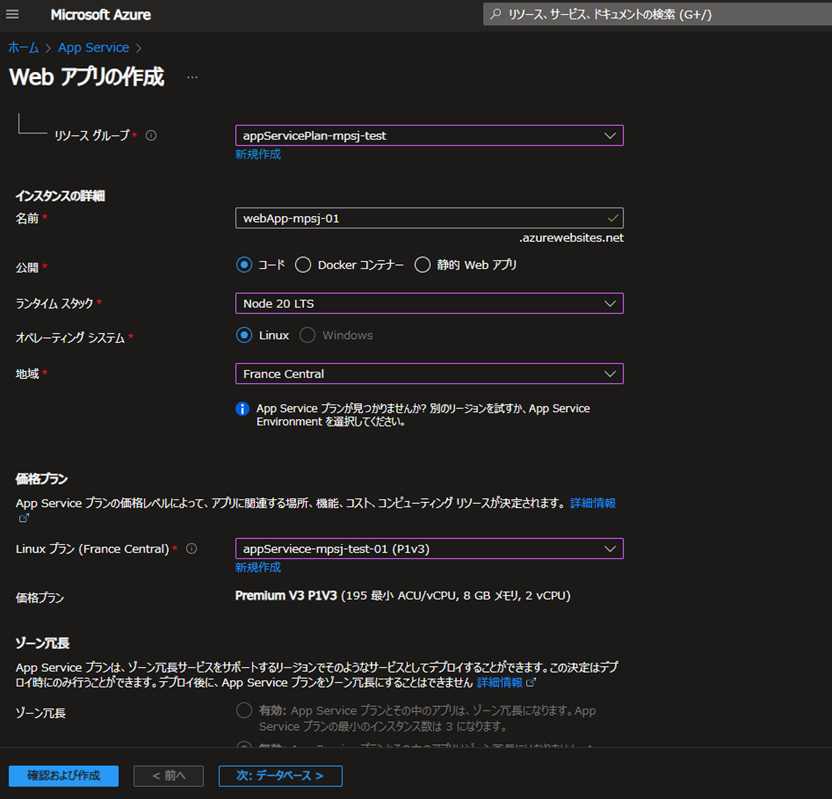Open 詳細情報 link for zone redundancy
Viewport: 832px width, 799px height.
coord(500,682)
